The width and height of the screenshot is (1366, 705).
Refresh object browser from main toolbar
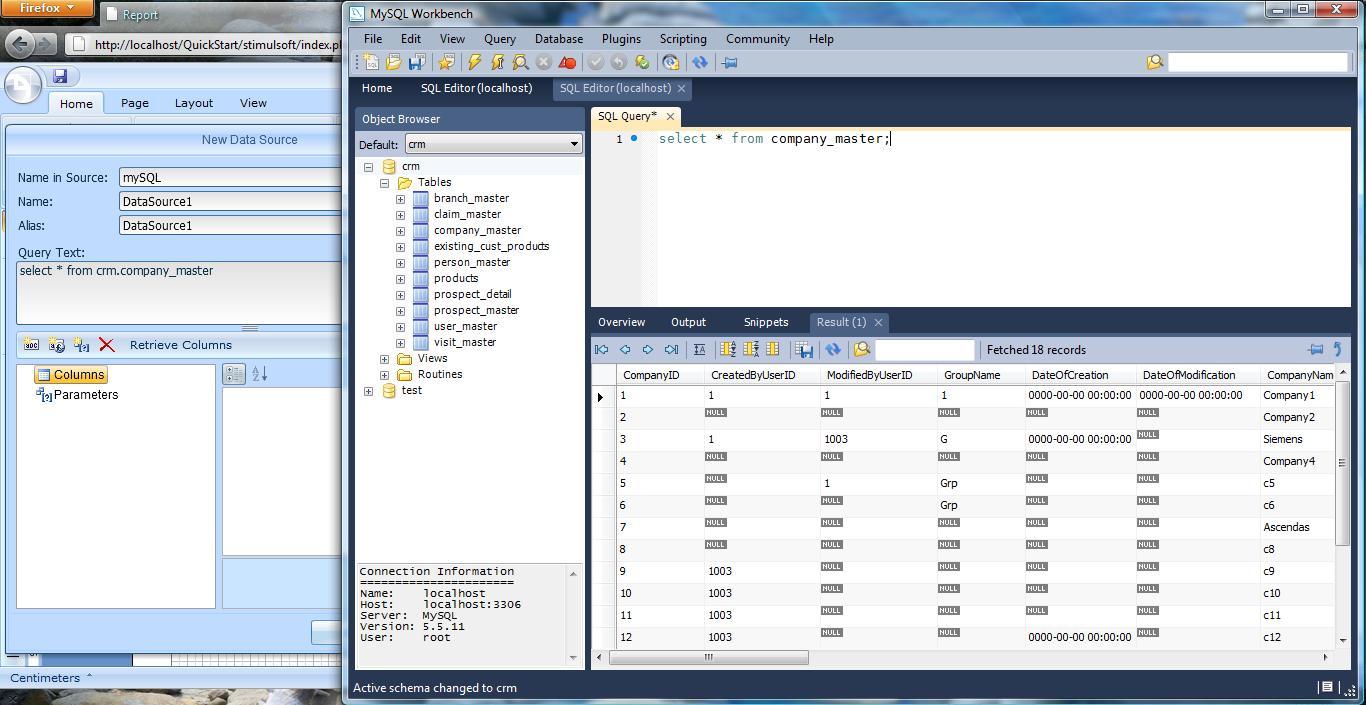700,62
